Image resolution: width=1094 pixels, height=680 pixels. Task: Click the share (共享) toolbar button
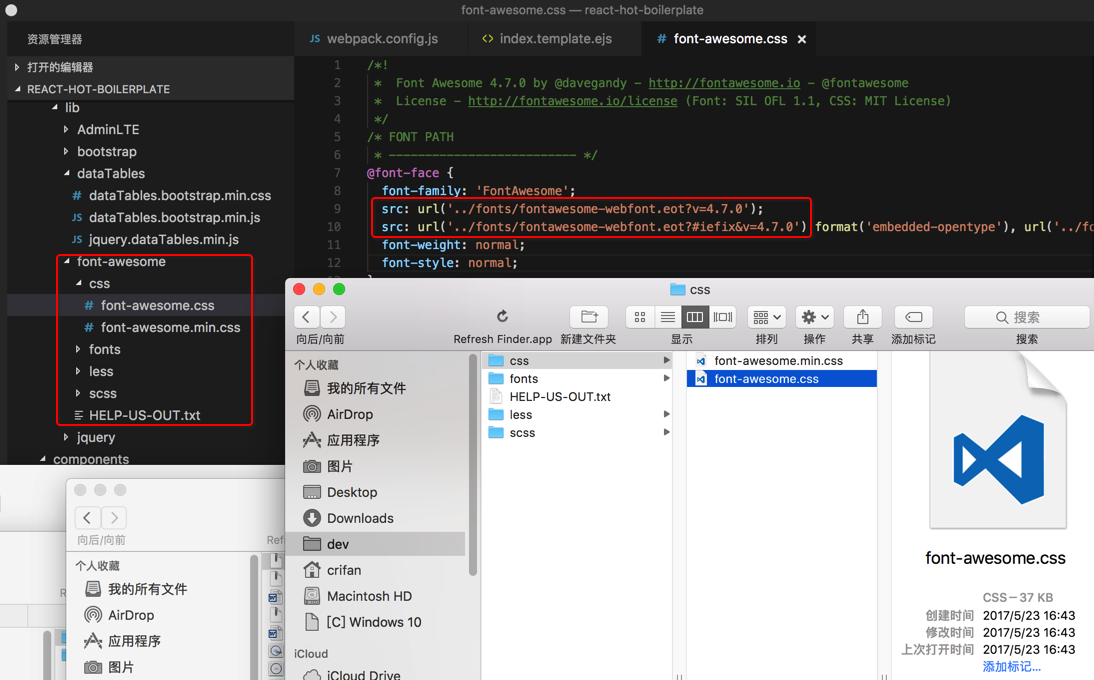[862, 317]
